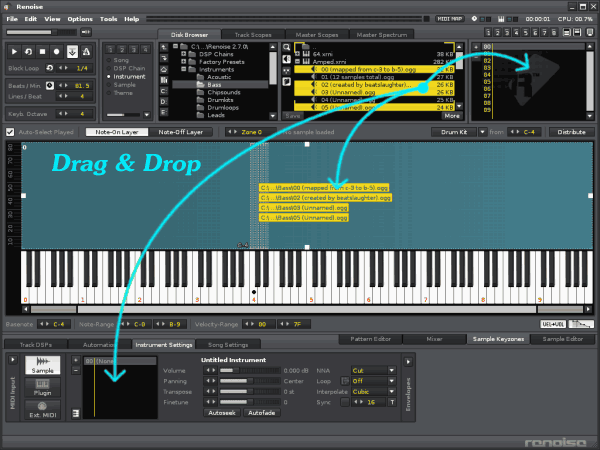This screenshot has width=600, height=450.
Task: Click the Save button in the disk browser
Action: tap(293, 116)
